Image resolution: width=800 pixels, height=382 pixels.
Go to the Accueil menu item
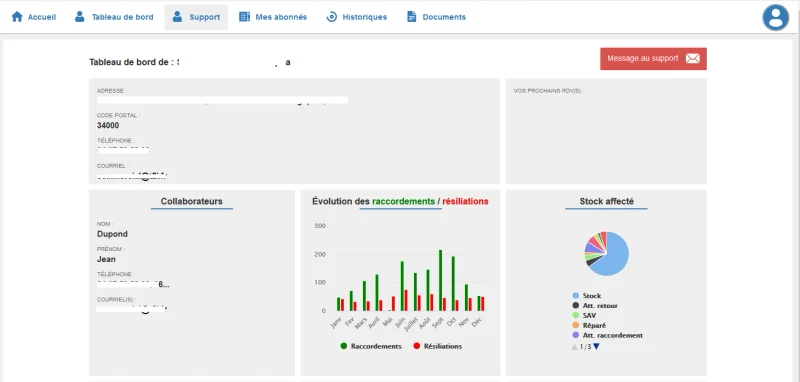[x=34, y=17]
